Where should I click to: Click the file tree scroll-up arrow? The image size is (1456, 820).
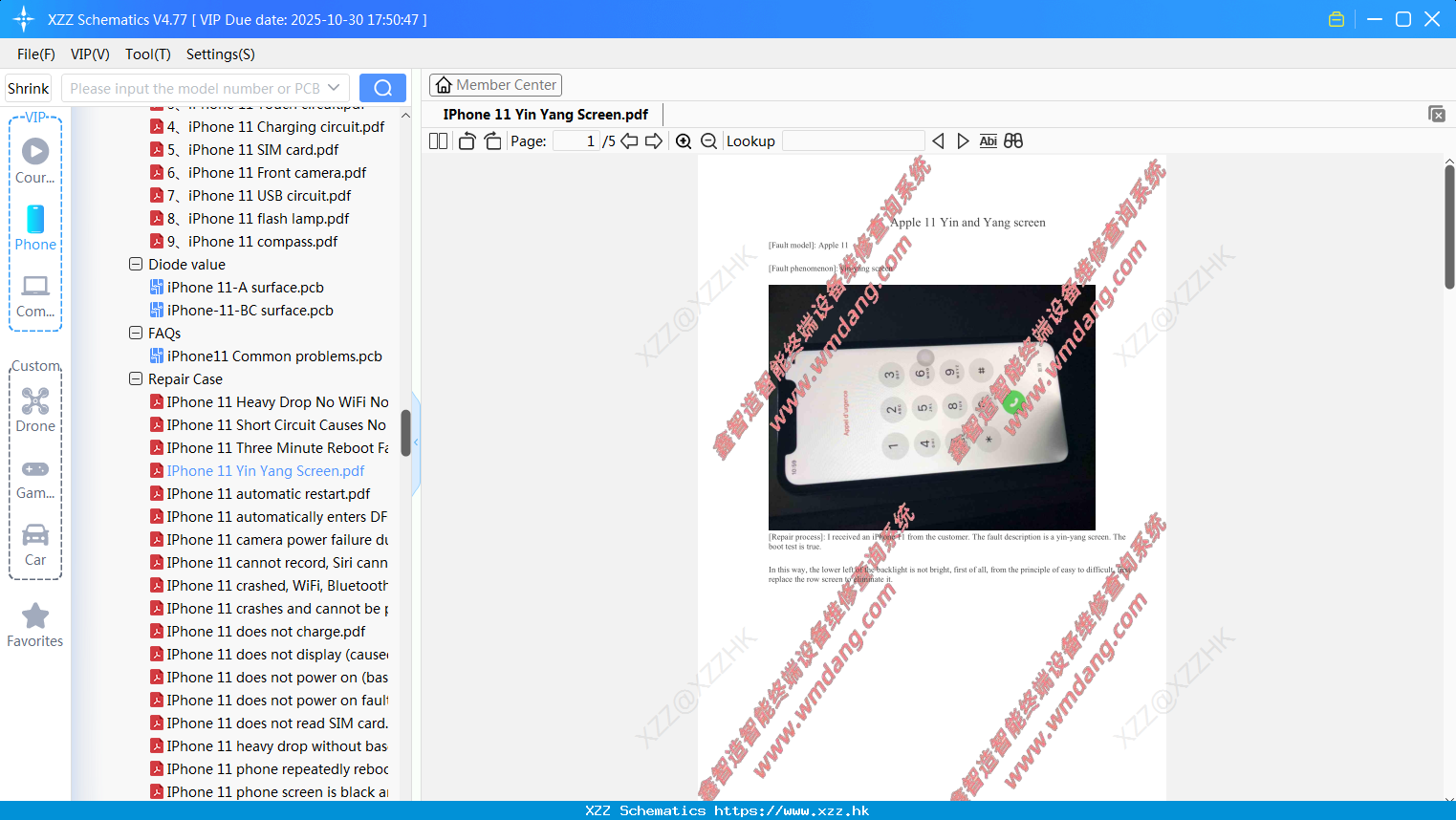[405, 116]
